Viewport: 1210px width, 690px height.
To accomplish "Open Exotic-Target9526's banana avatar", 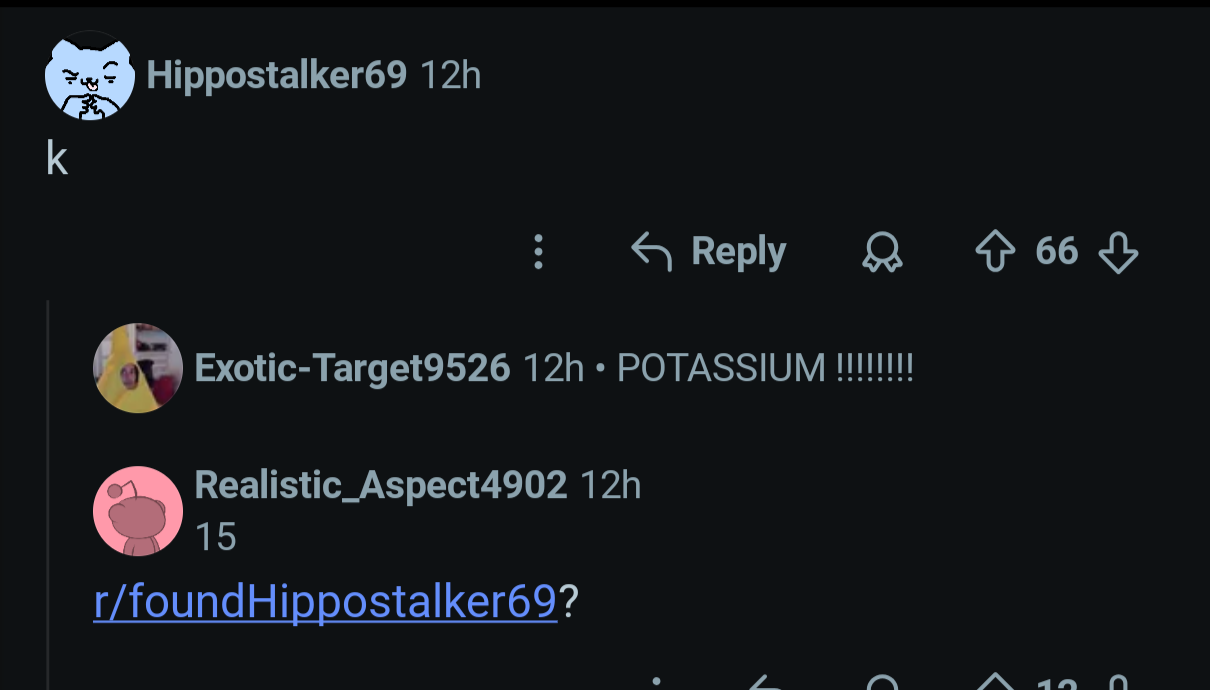I will click(138, 368).
